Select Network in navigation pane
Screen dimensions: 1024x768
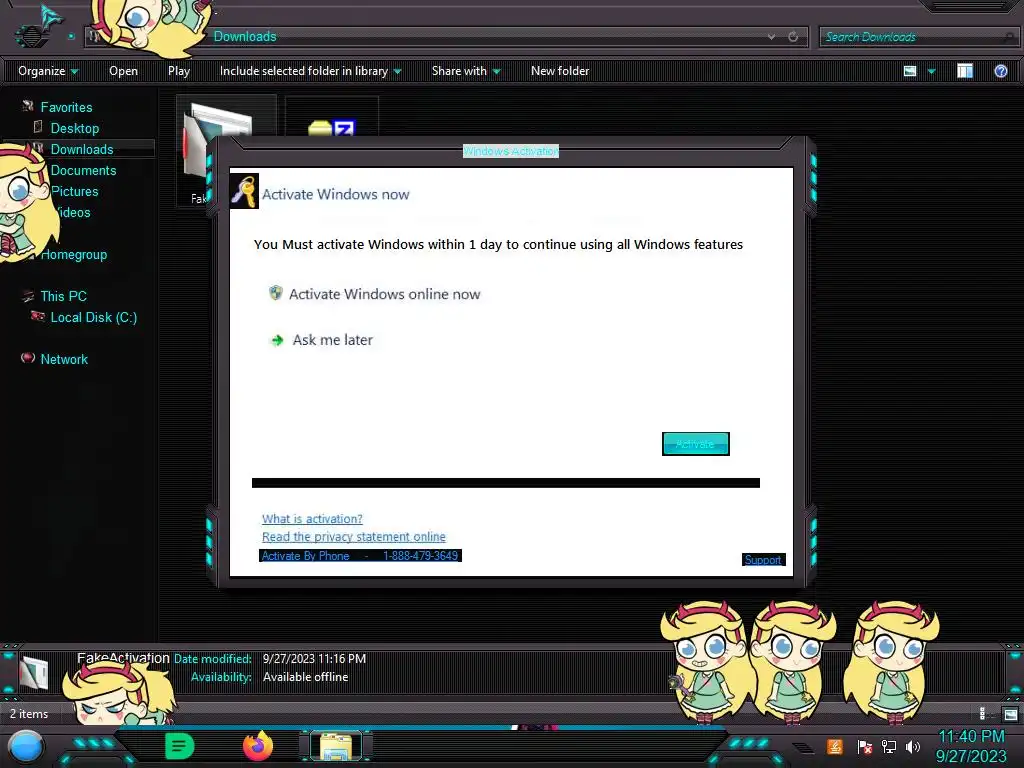tap(64, 359)
